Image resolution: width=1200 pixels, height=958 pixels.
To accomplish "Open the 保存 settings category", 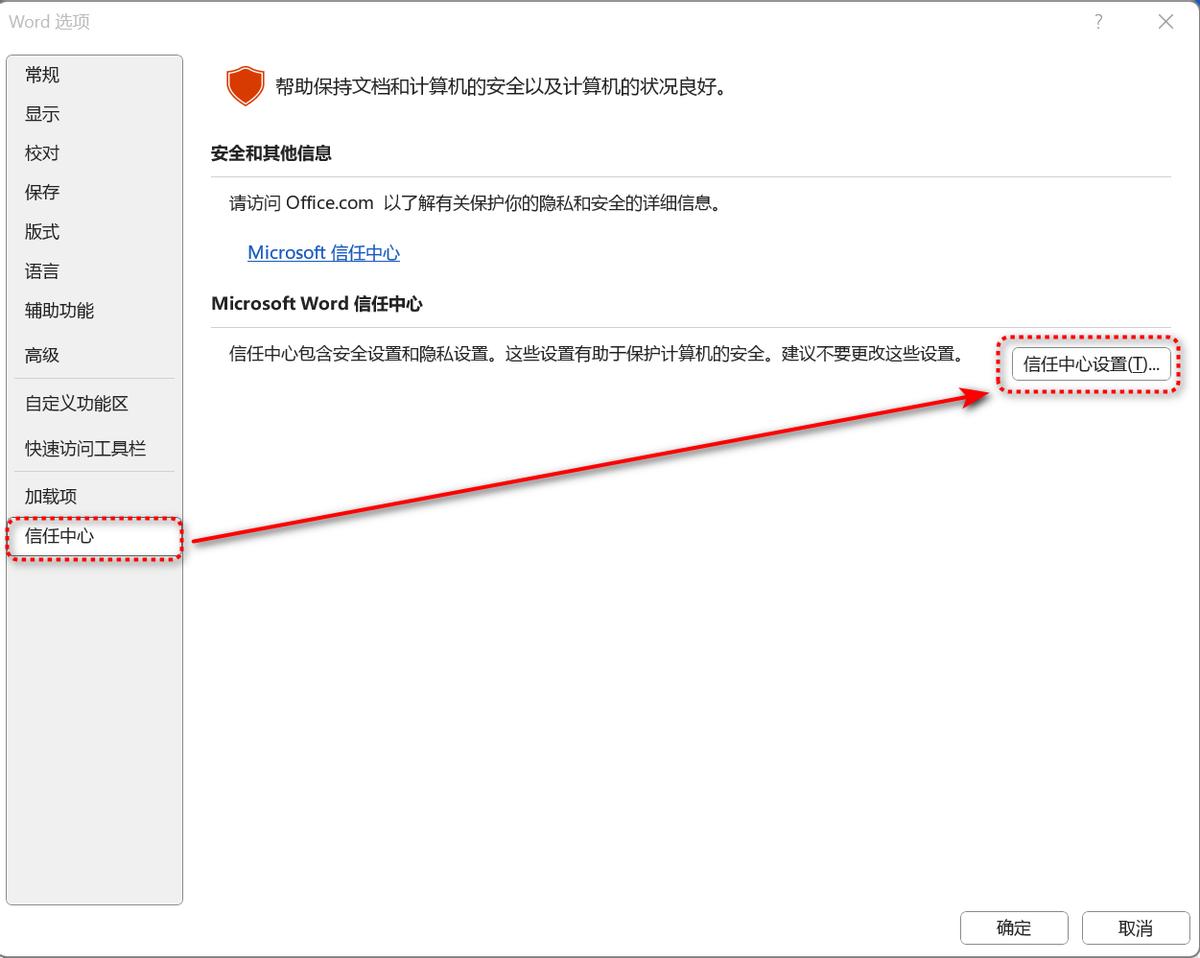I will pos(94,192).
